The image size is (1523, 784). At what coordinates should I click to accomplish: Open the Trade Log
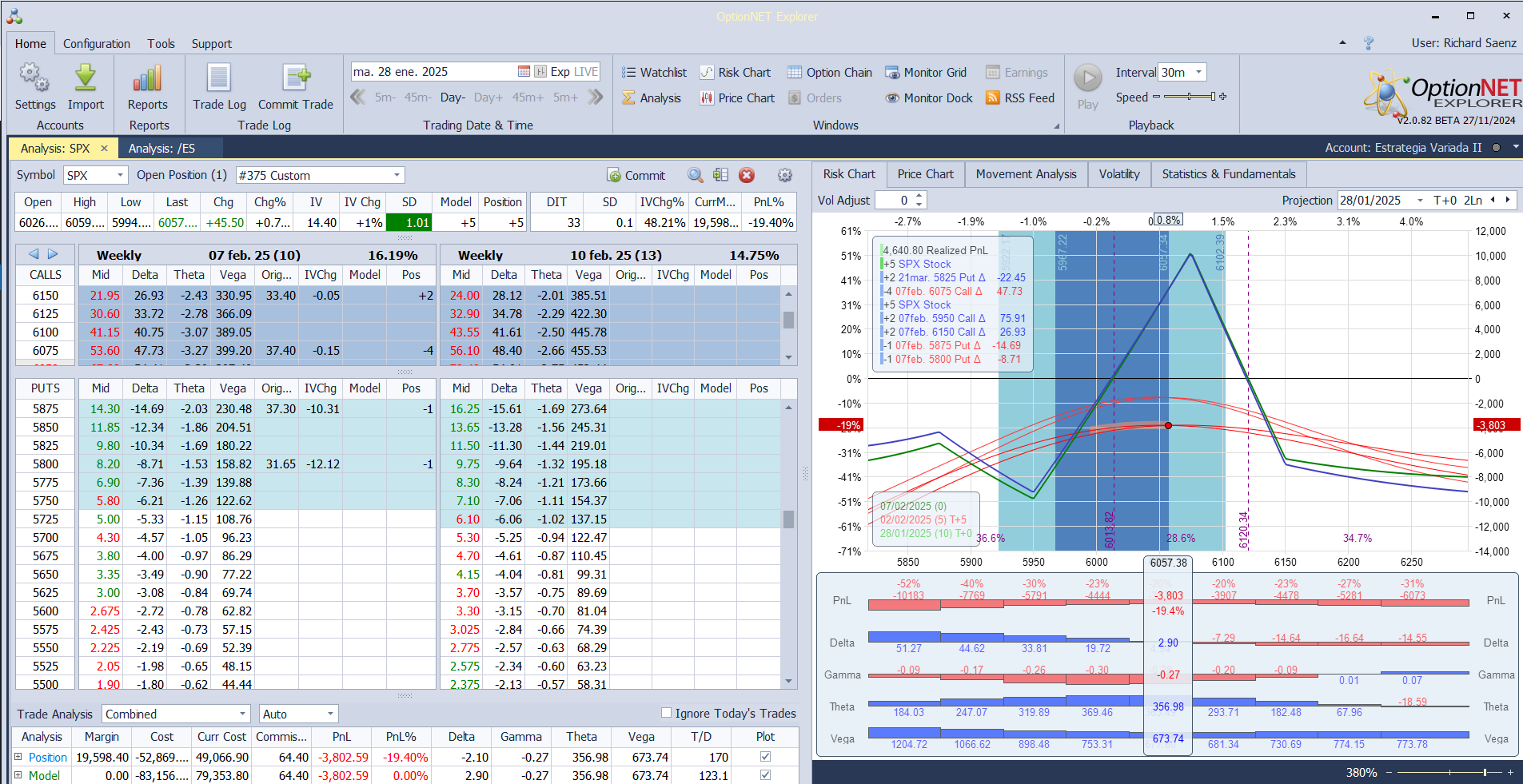coord(219,86)
